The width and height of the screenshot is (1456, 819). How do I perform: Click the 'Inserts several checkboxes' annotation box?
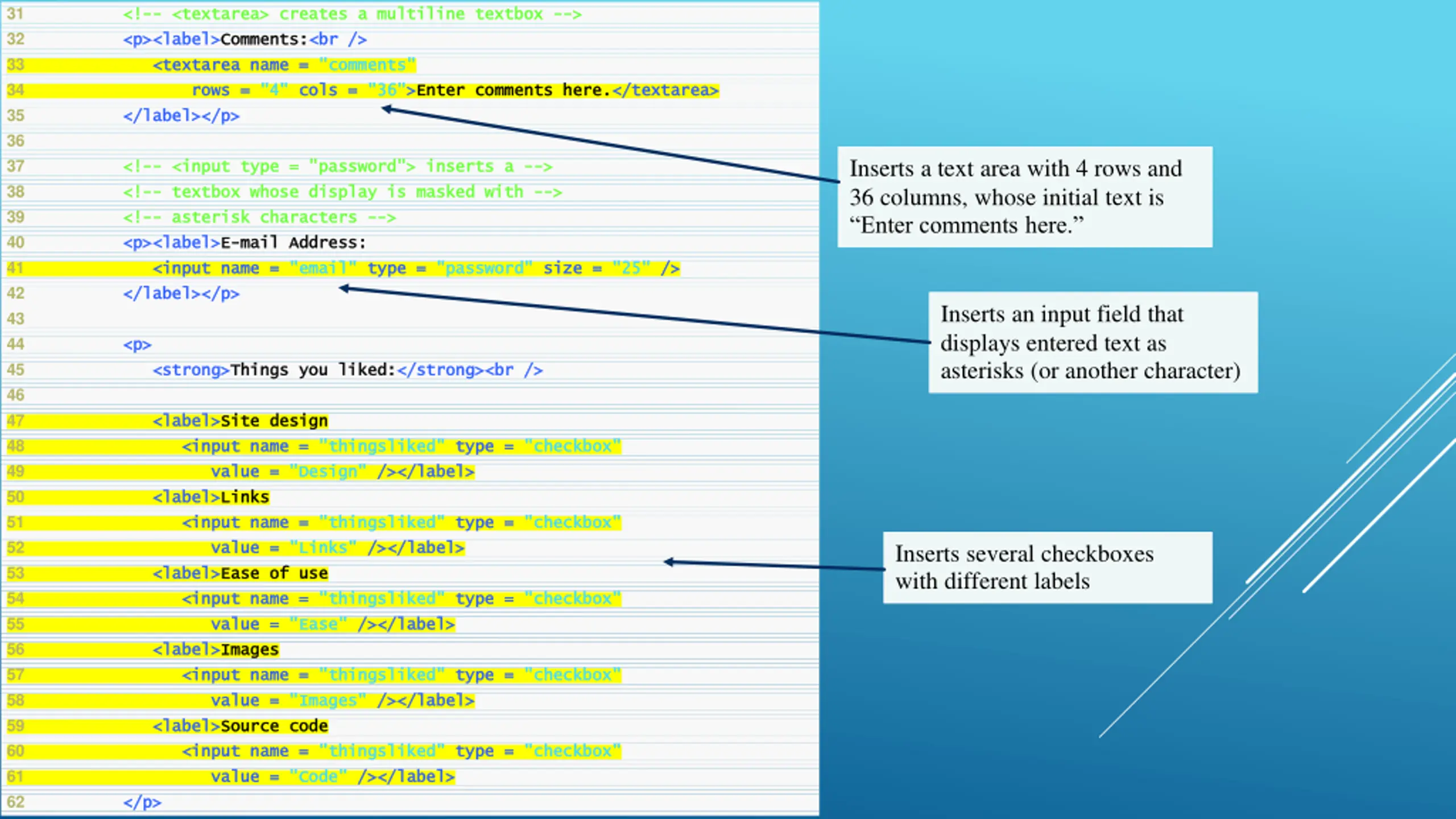coord(1048,568)
